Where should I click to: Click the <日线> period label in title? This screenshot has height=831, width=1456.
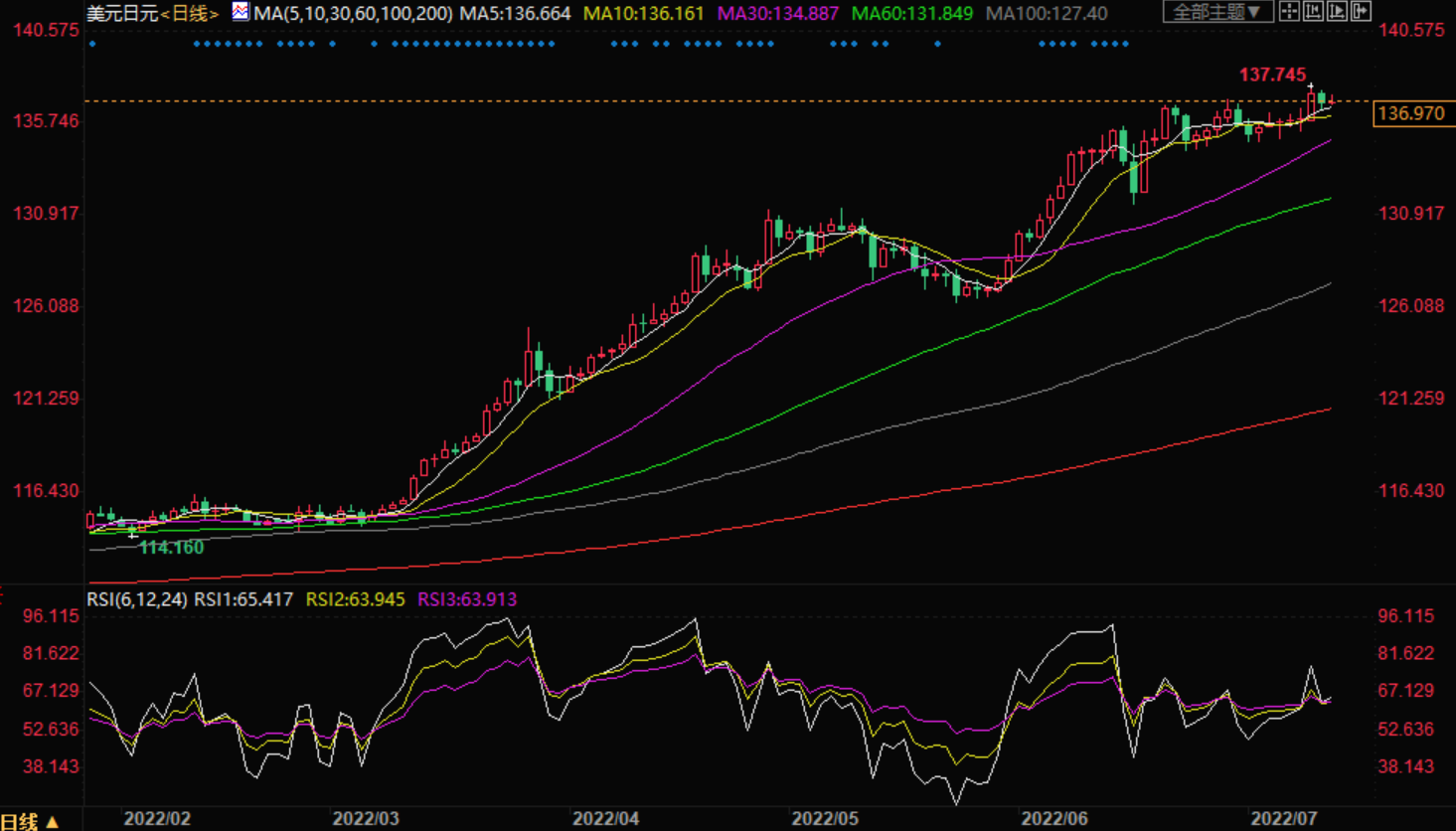189,14
